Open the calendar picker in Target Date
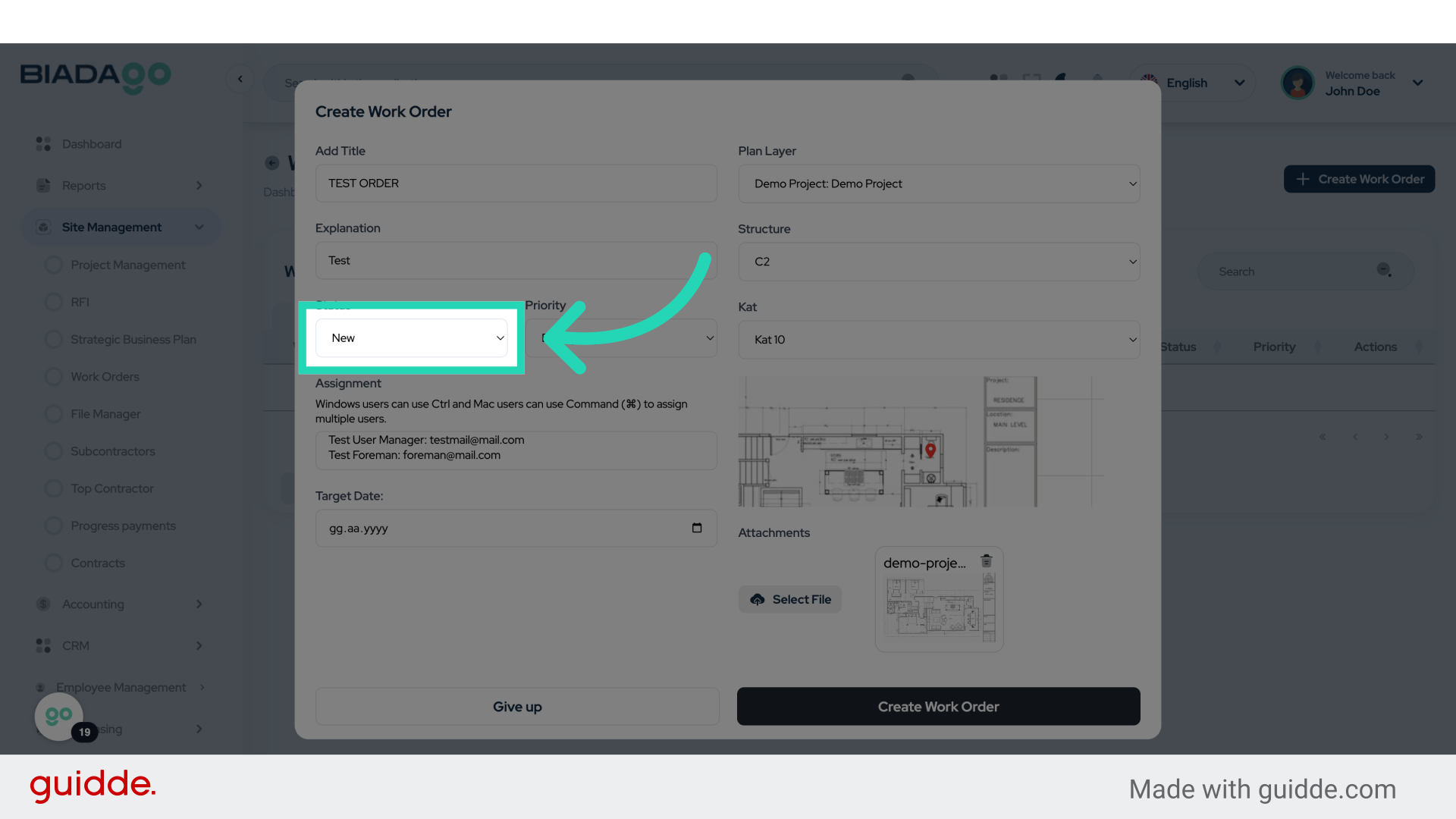The image size is (1456, 819). coord(697,528)
